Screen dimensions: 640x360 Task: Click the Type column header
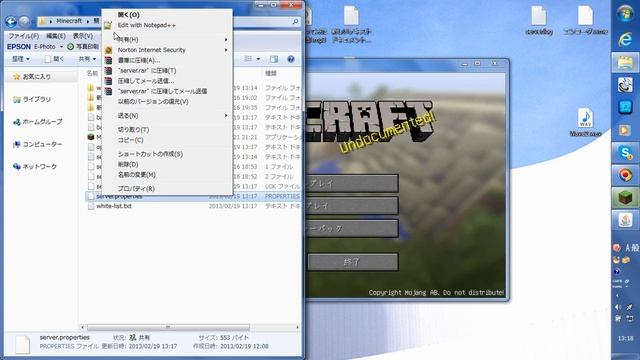[271, 73]
